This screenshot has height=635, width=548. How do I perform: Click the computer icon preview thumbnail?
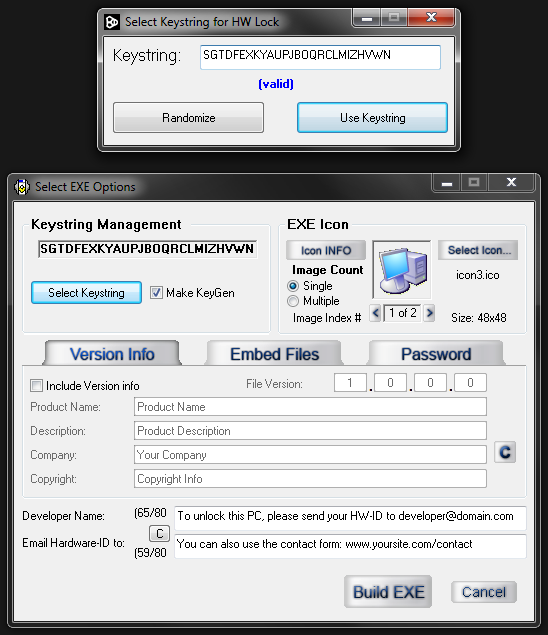click(x=402, y=270)
